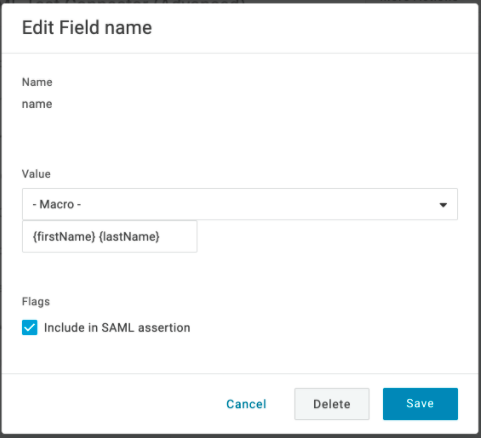
Task: Cancel editing the field
Action: (x=246, y=404)
